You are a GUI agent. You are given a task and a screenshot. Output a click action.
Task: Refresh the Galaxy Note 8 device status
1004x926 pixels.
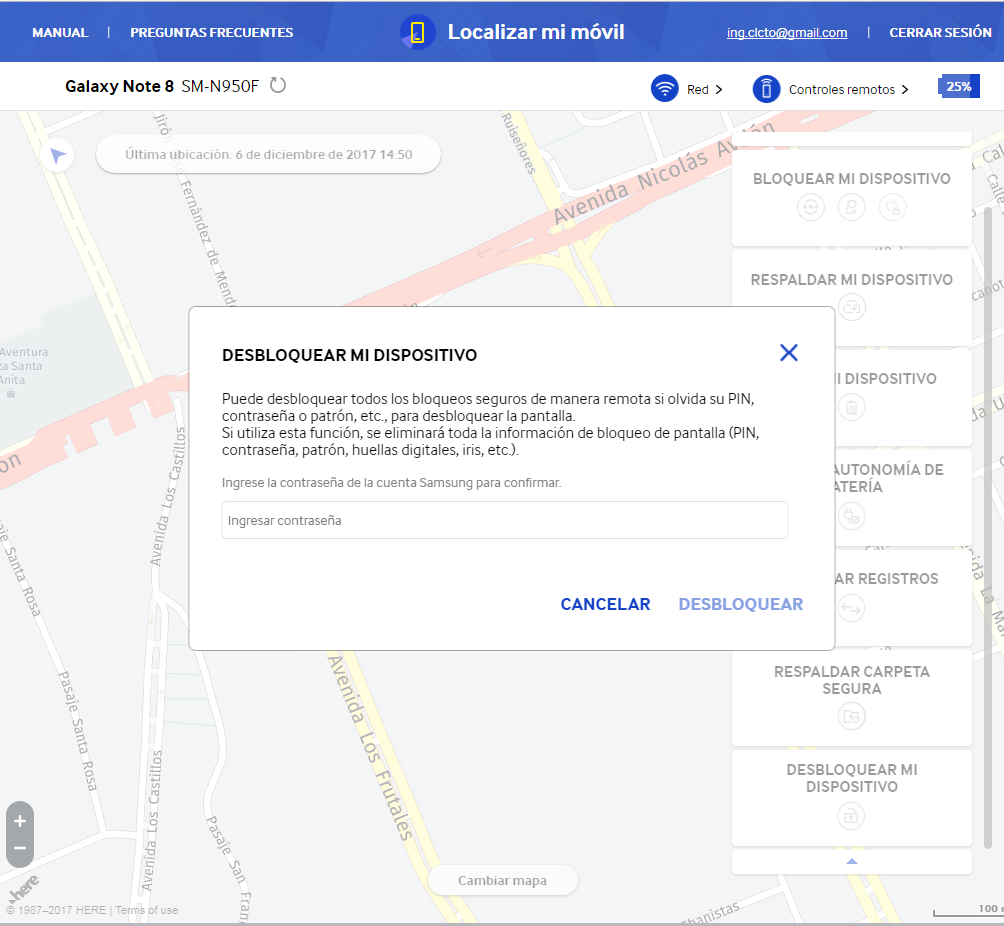point(277,85)
